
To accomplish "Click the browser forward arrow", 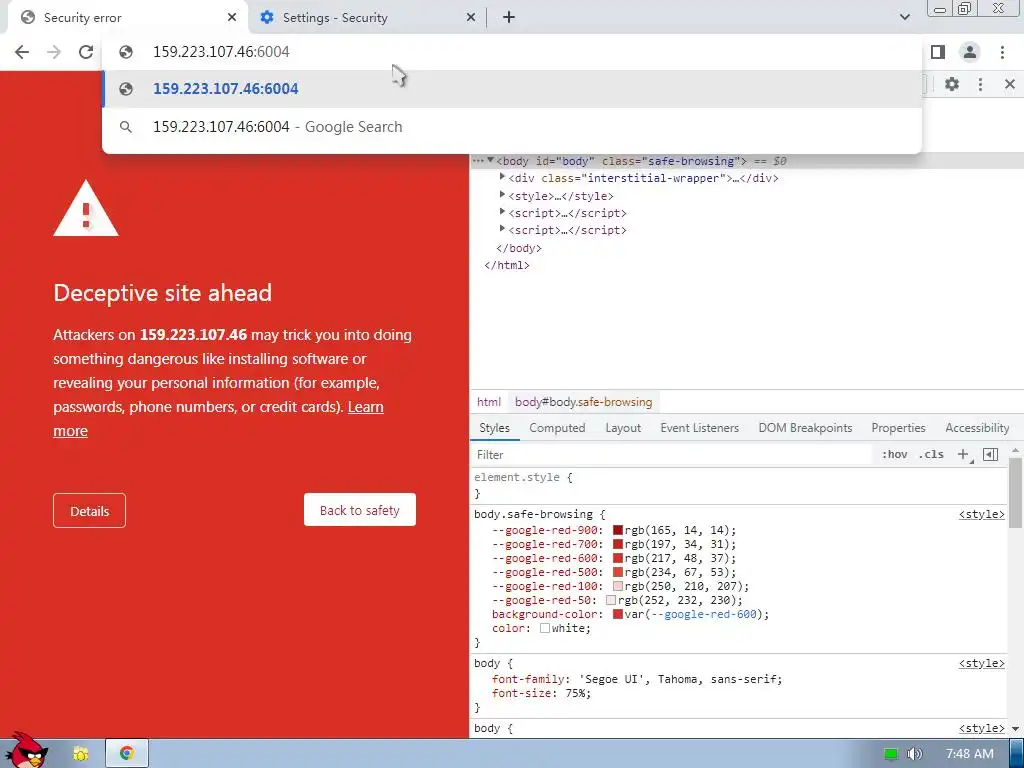I will click(54, 52).
